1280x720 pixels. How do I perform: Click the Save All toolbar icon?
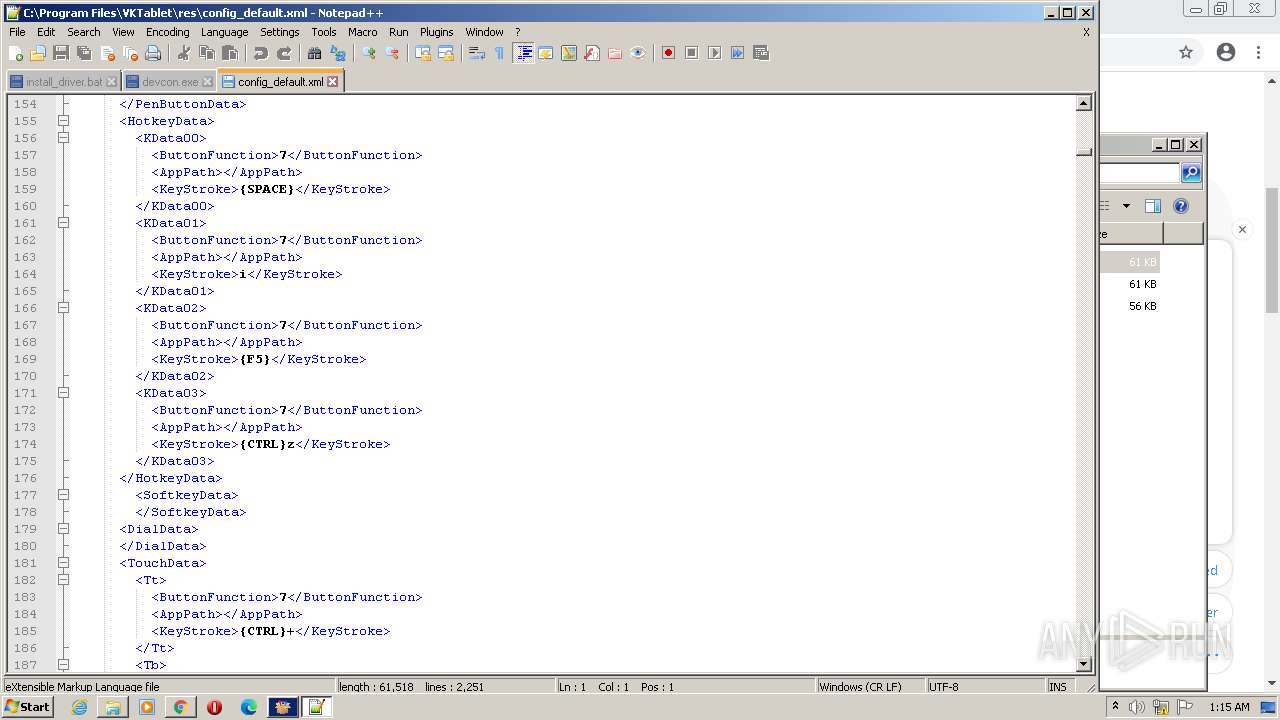[84, 53]
